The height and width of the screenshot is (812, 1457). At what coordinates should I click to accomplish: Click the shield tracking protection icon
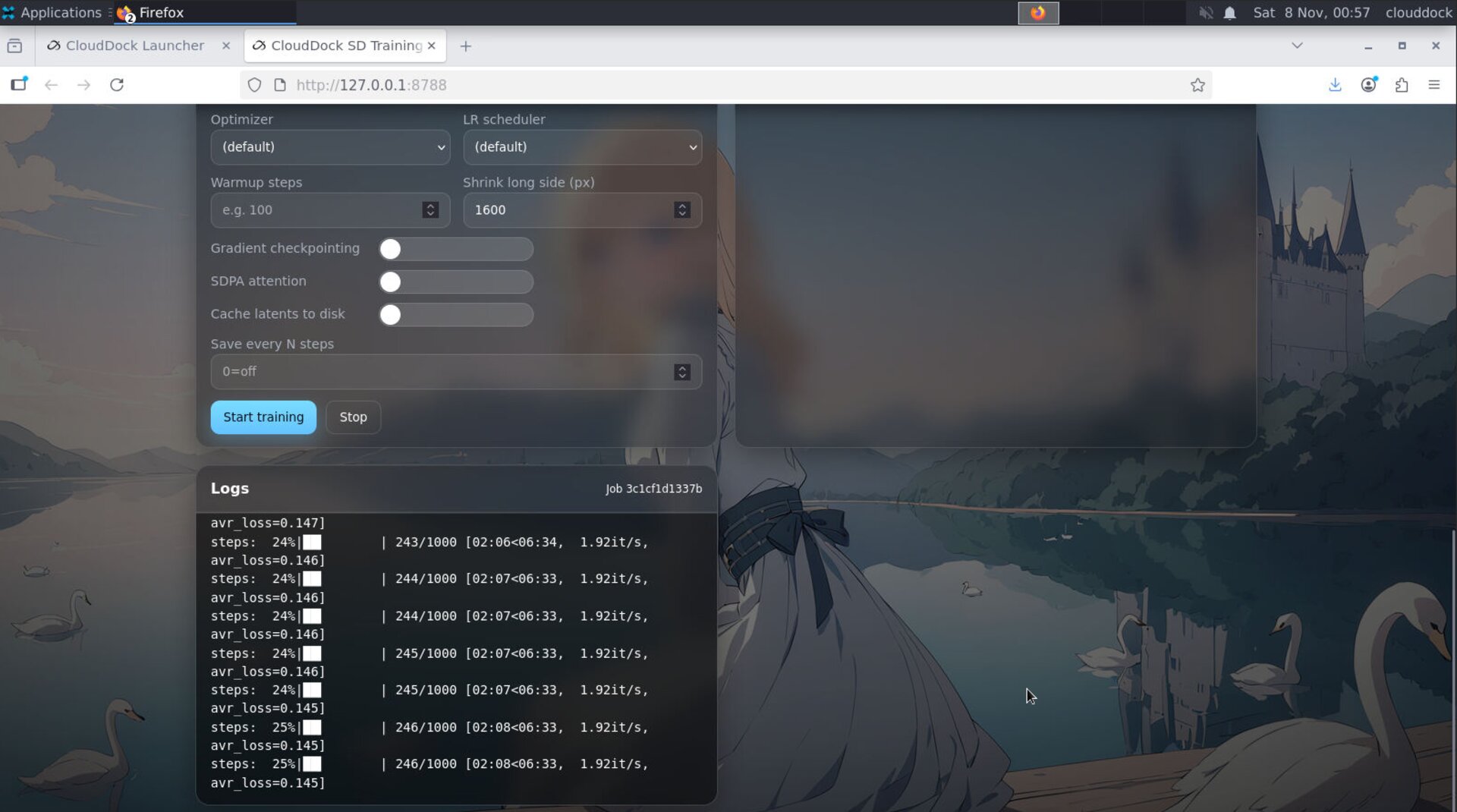[254, 84]
